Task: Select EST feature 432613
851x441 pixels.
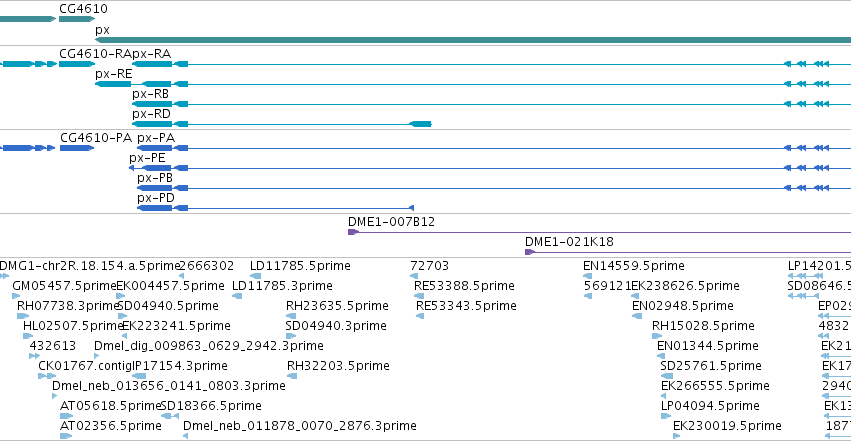Action: (34, 356)
